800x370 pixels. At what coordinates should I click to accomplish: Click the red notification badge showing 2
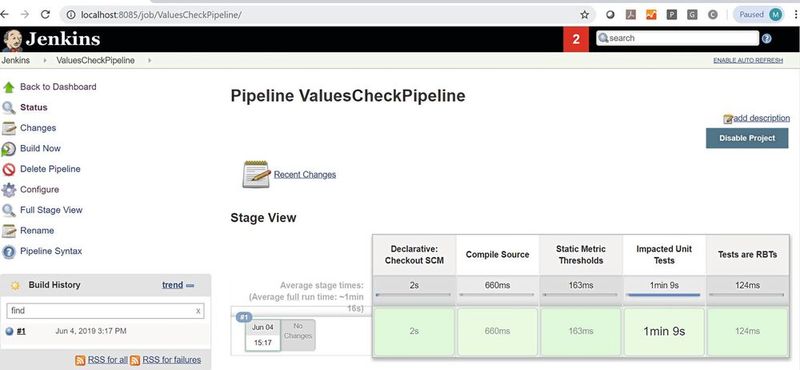[x=576, y=39]
